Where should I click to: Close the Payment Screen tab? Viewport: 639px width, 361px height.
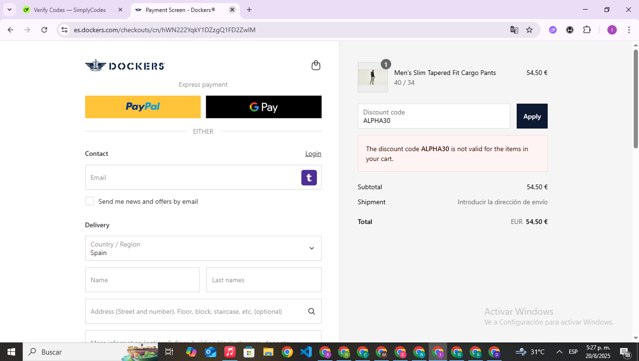pos(232,10)
